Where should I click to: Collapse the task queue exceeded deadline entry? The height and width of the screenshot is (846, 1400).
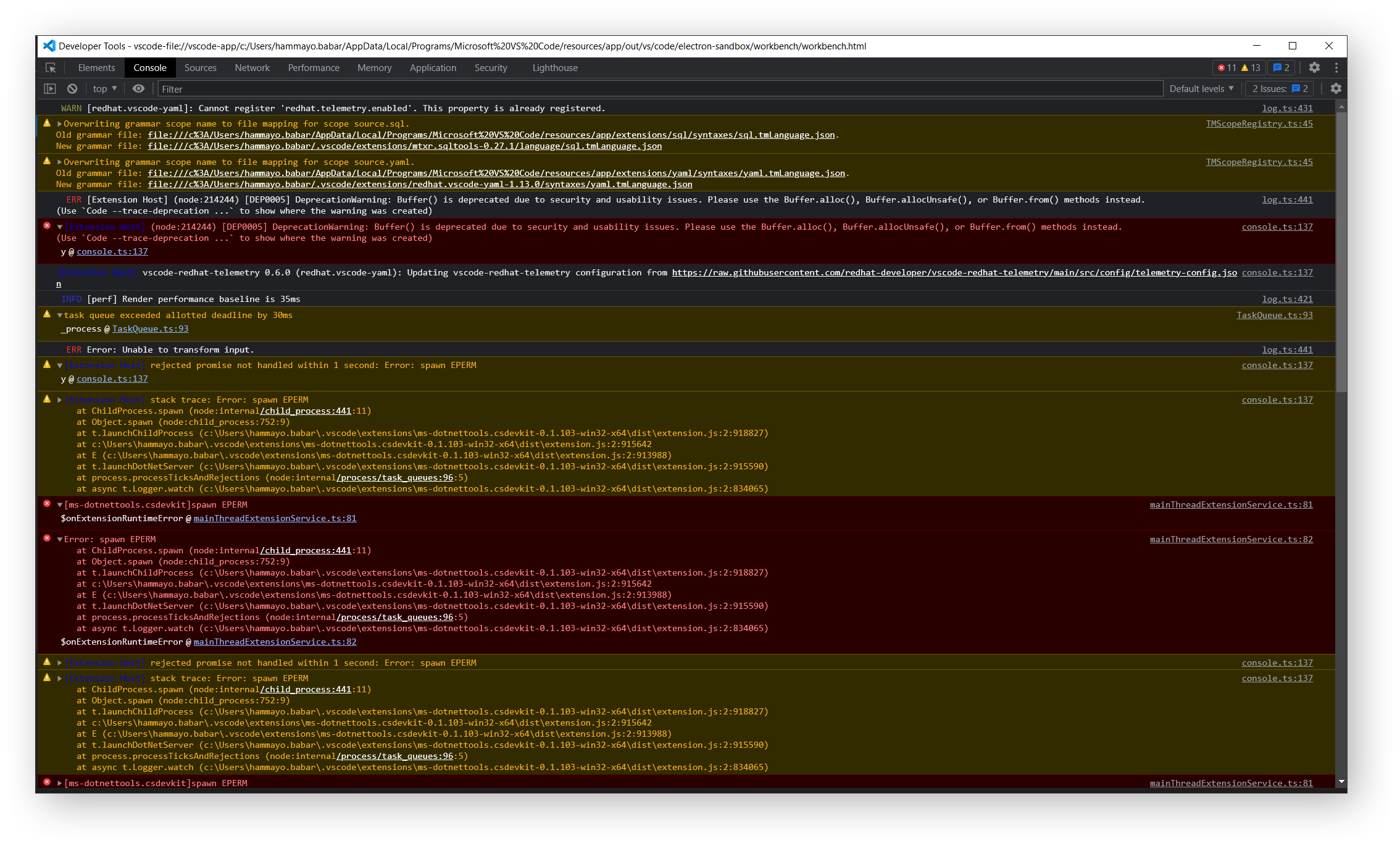coord(59,315)
